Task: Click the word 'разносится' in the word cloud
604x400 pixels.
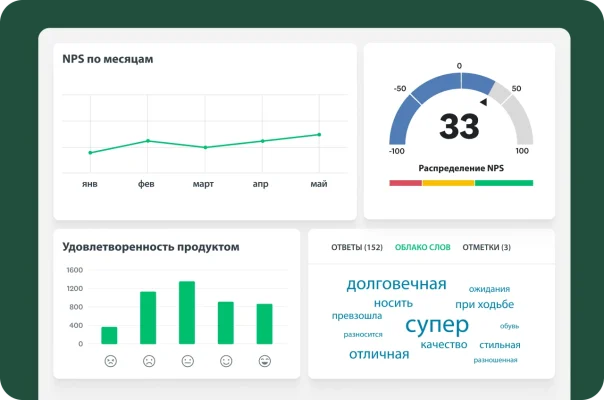Action: pyautogui.click(x=363, y=334)
